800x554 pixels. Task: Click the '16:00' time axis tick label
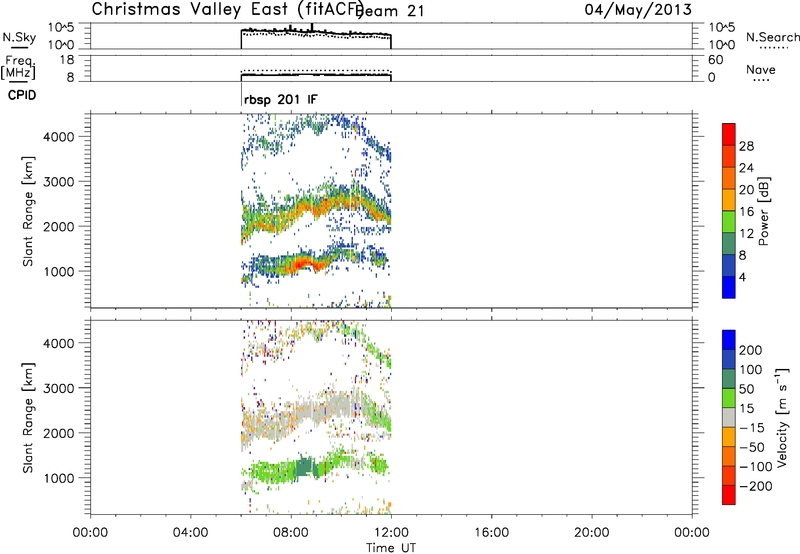(x=491, y=533)
